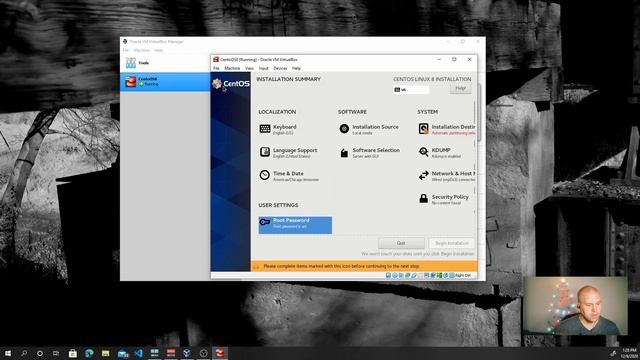Open Microsoft Store from the taskbar
This screenshot has width=640, height=360.
73,353
